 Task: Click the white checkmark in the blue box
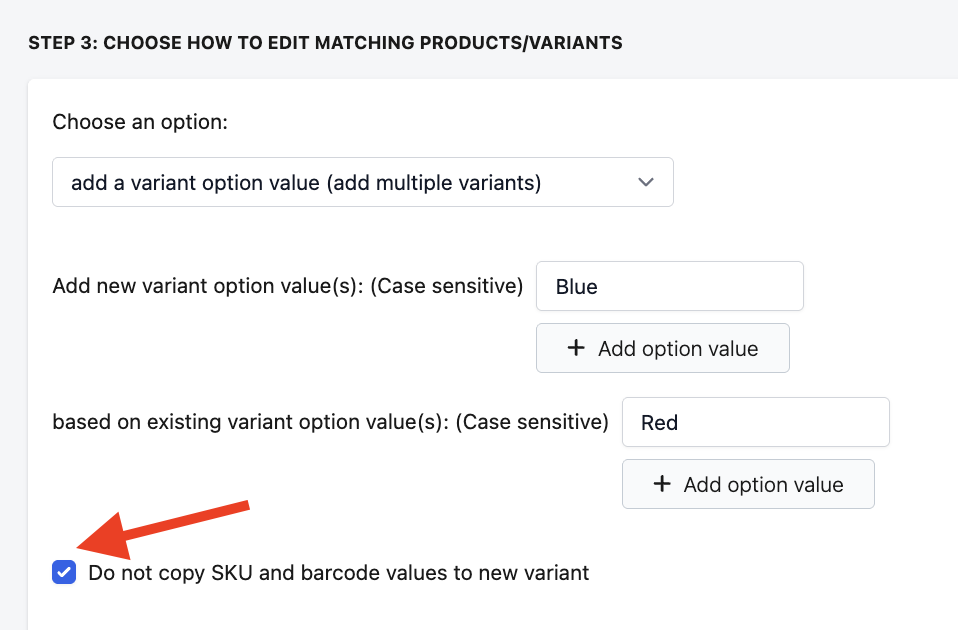(65, 573)
